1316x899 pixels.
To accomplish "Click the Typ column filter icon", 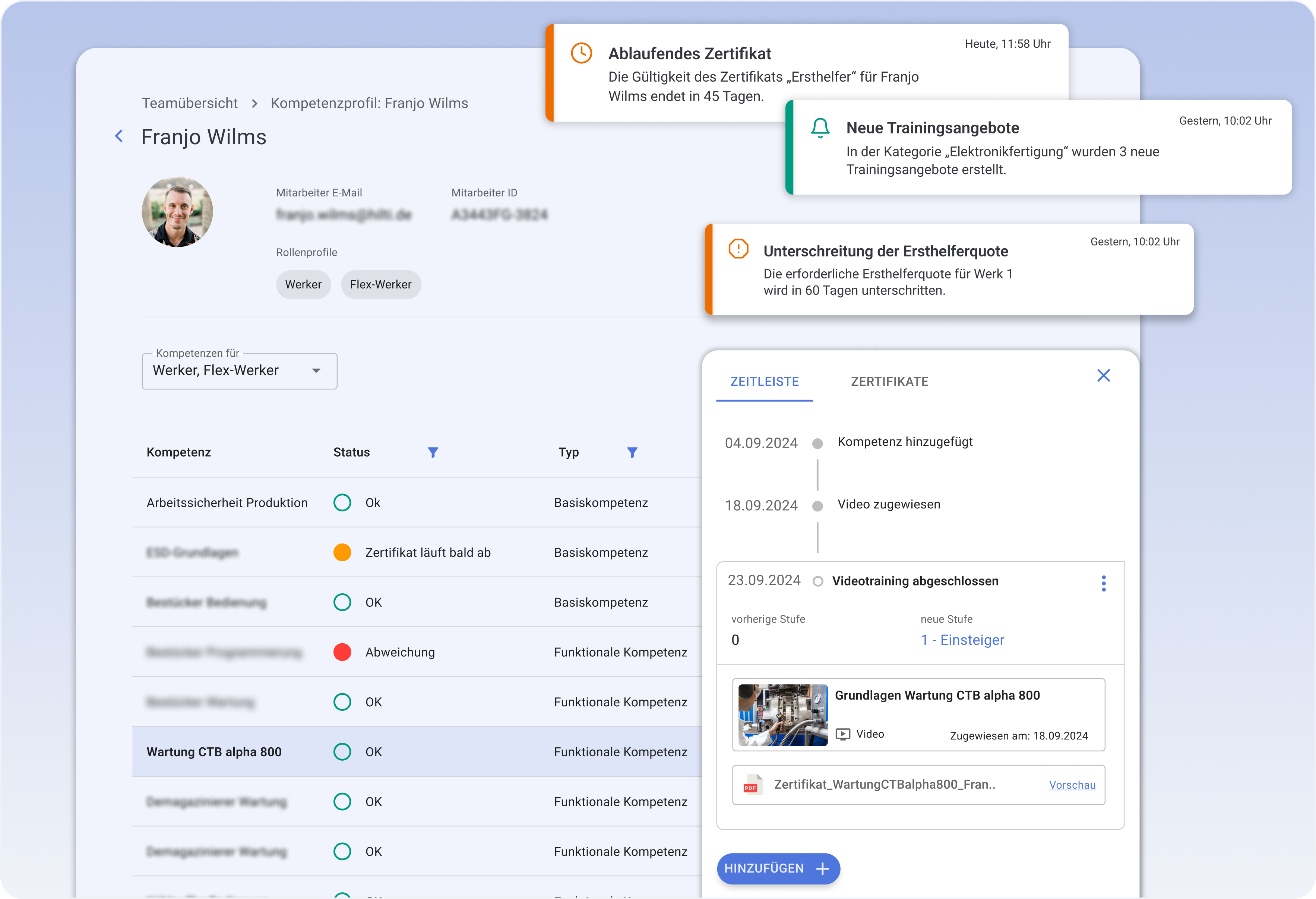I will click(632, 452).
